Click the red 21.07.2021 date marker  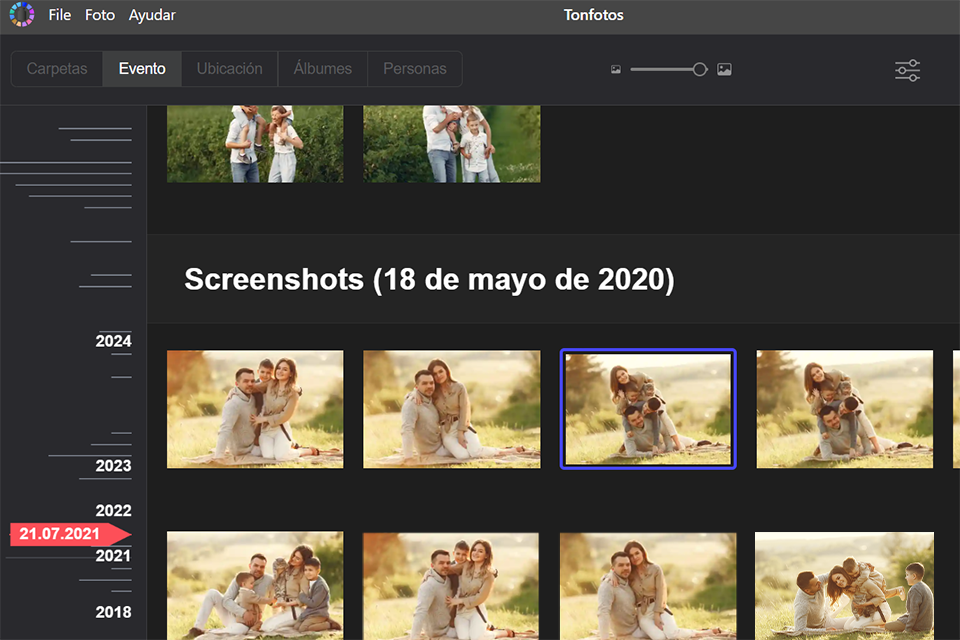tap(70, 534)
